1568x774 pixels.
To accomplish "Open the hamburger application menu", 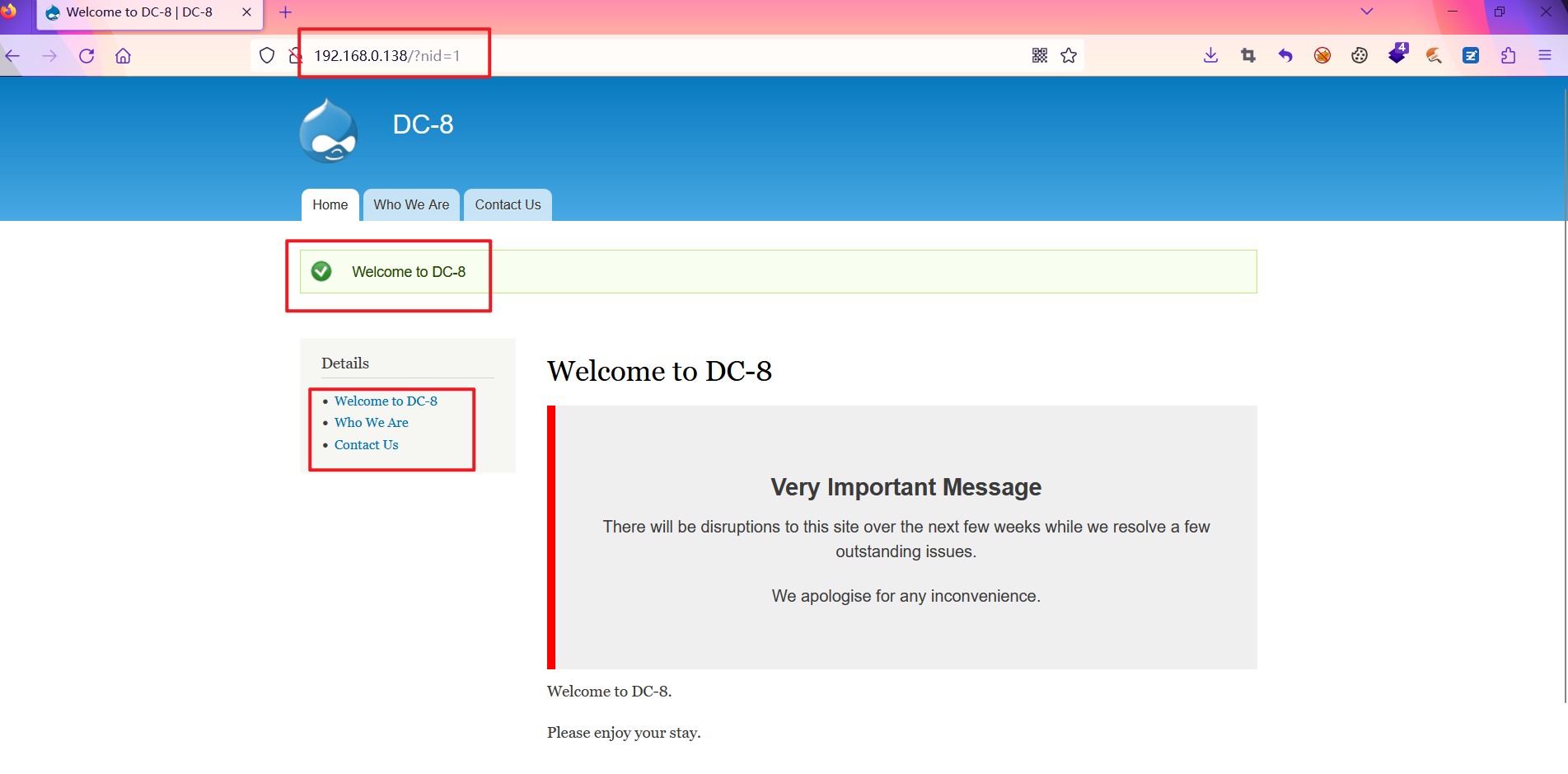I will tap(1545, 55).
